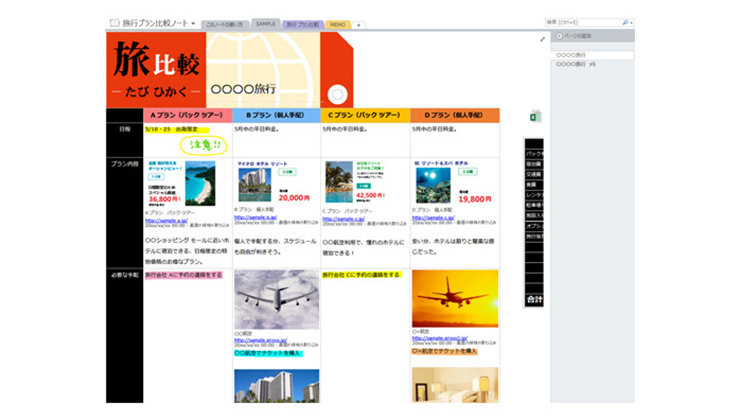Open the sample.a.jp link in Plan A
The width and height of the screenshot is (740, 417).
tap(167, 219)
